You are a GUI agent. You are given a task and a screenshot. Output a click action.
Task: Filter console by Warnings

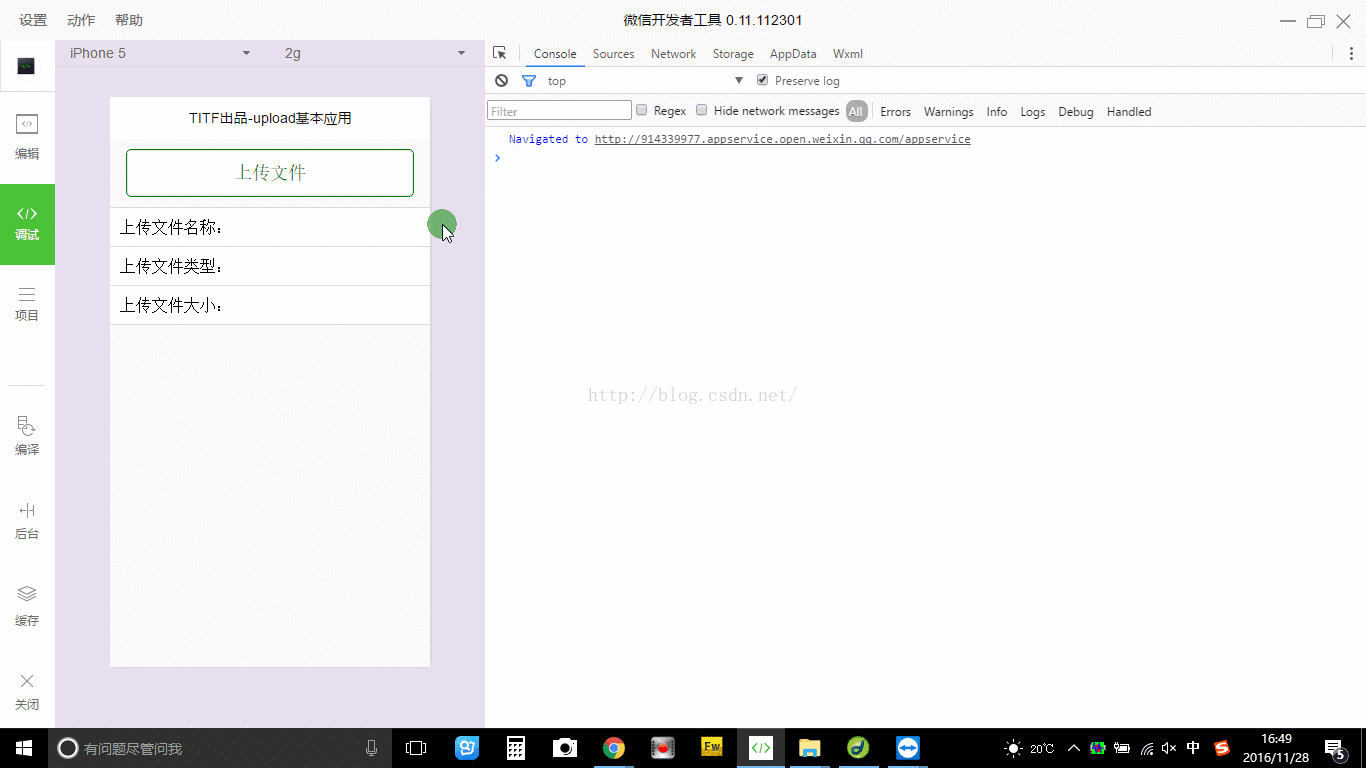[x=948, y=111]
